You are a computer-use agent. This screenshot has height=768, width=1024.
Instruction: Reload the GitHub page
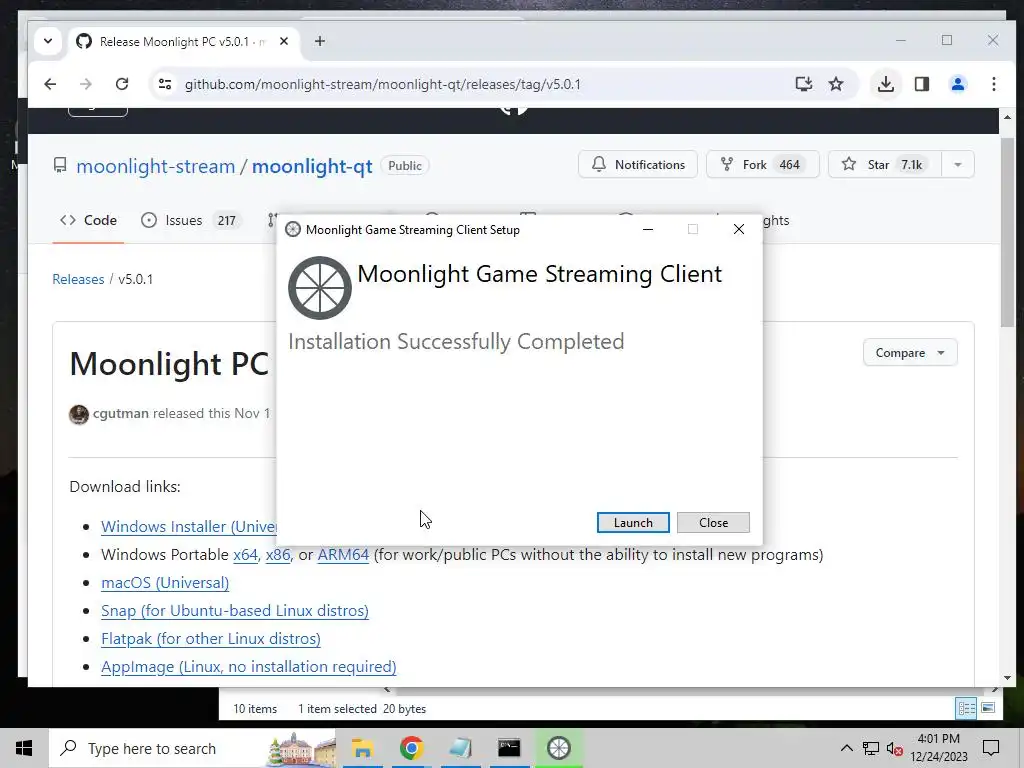pyautogui.click(x=122, y=84)
